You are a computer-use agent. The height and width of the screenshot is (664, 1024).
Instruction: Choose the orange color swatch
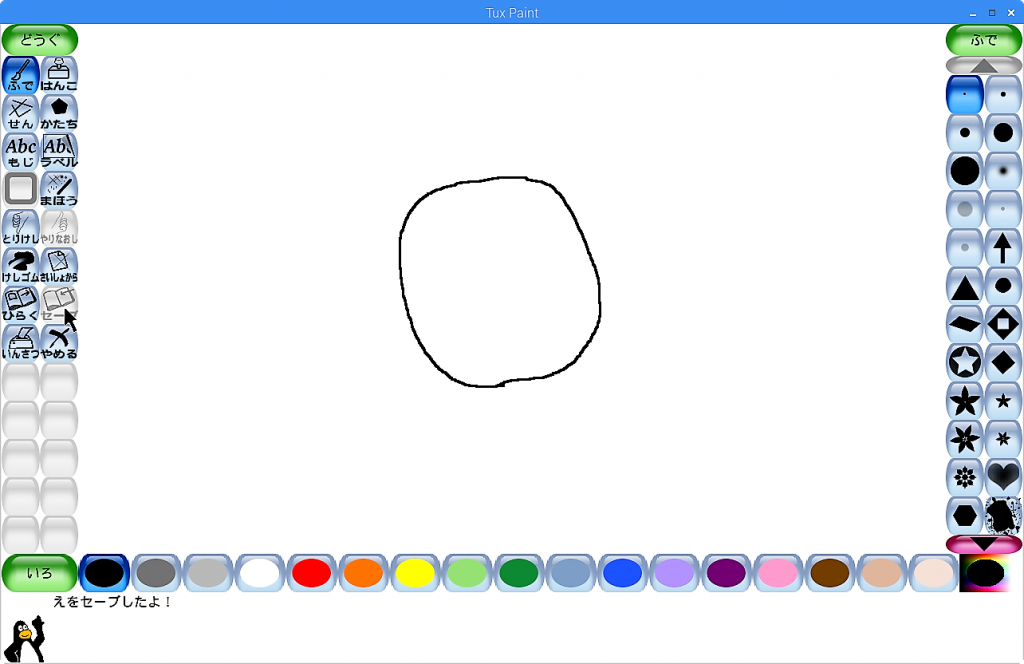pyautogui.click(x=363, y=573)
